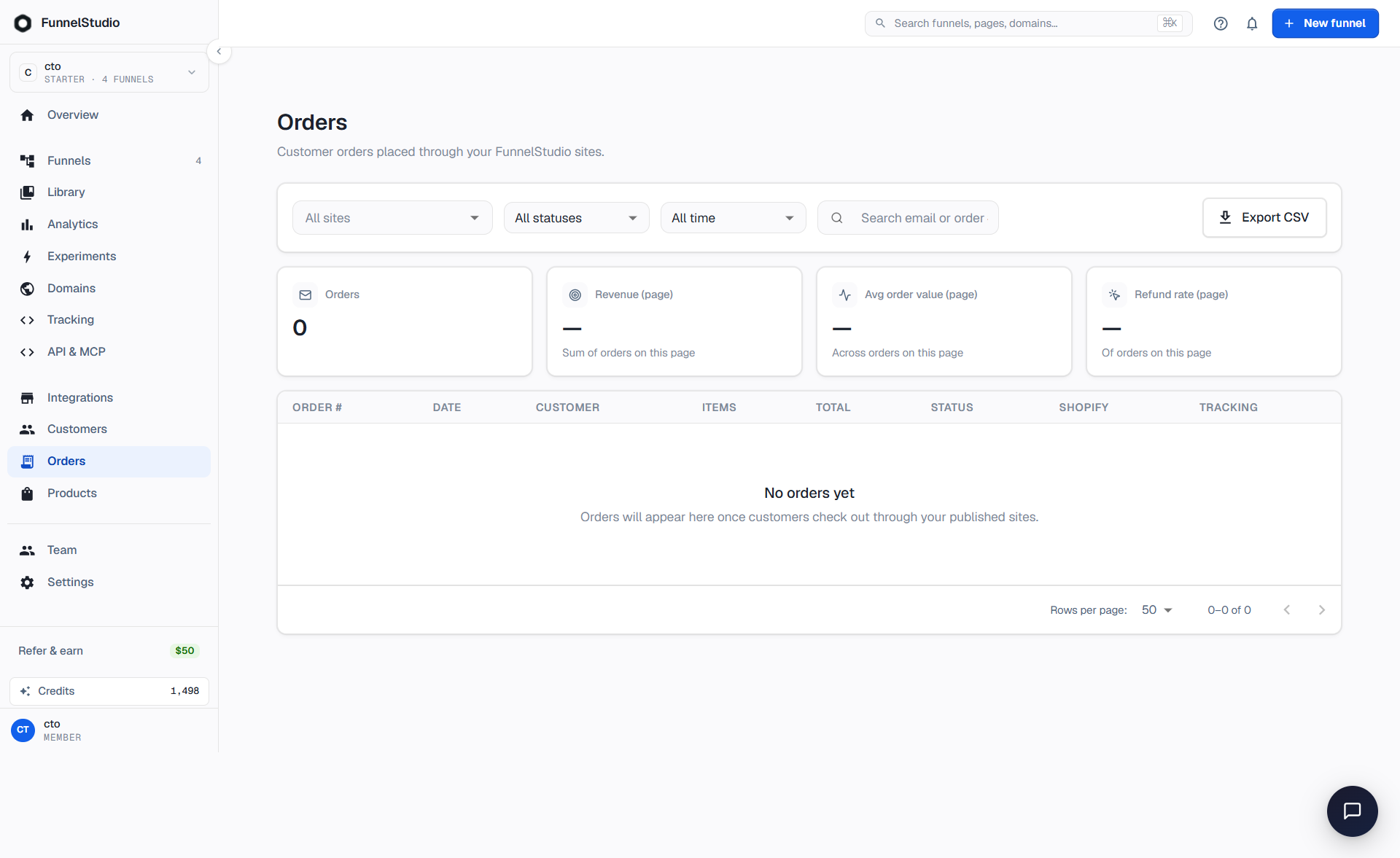Open the Products page
This screenshot has width=1400, height=858.
point(109,494)
